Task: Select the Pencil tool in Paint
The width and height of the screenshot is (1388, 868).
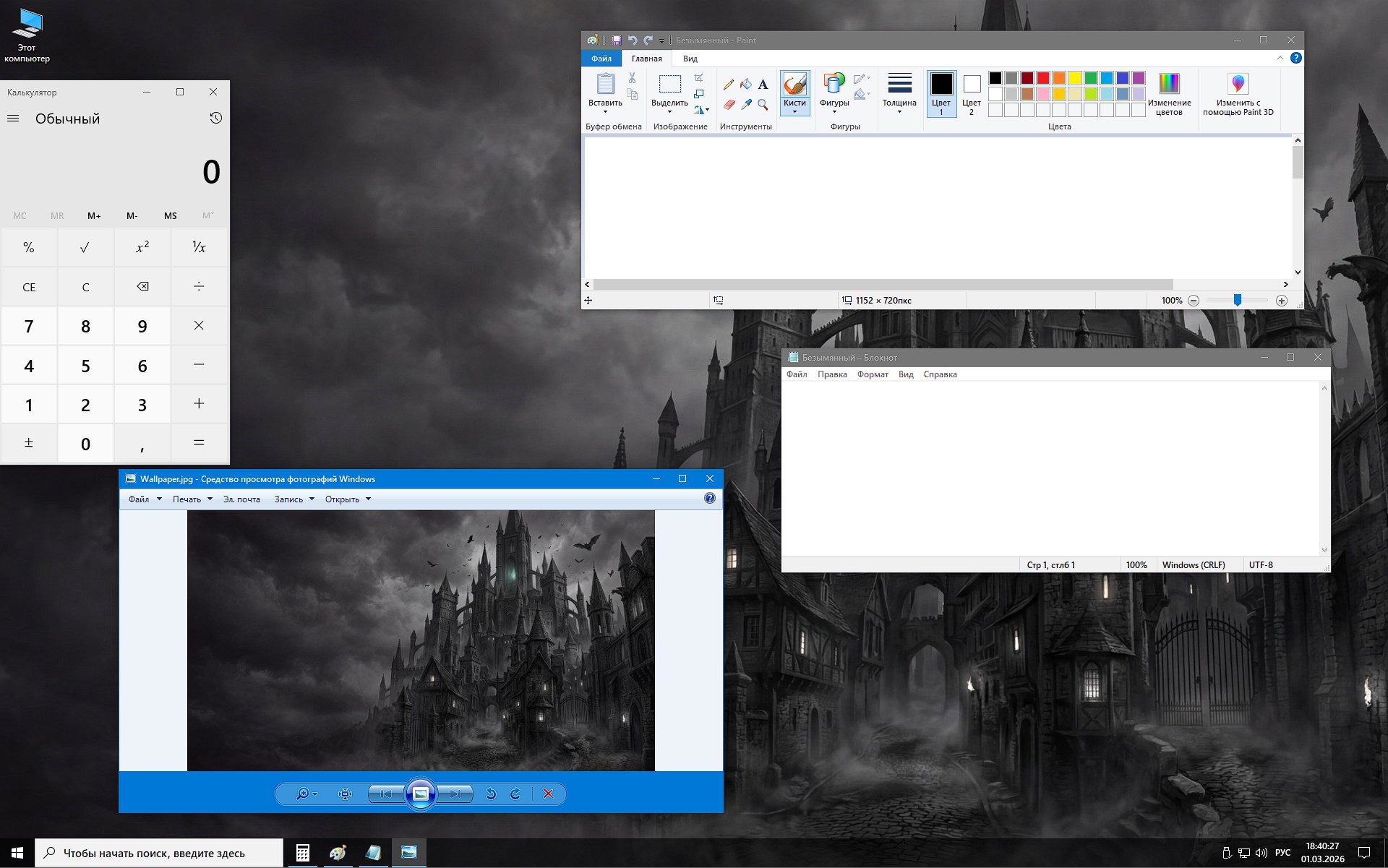Action: pos(729,85)
